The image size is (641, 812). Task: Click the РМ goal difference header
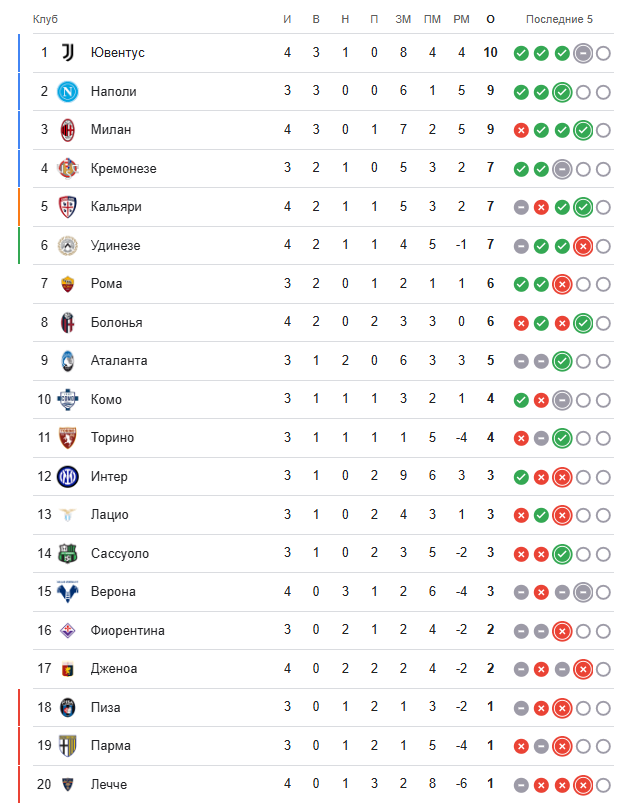461,19
